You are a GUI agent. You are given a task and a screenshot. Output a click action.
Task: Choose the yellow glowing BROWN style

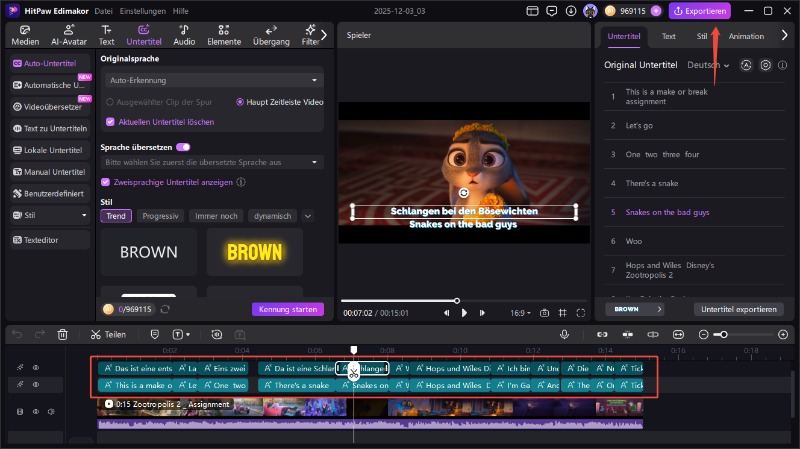pos(255,252)
